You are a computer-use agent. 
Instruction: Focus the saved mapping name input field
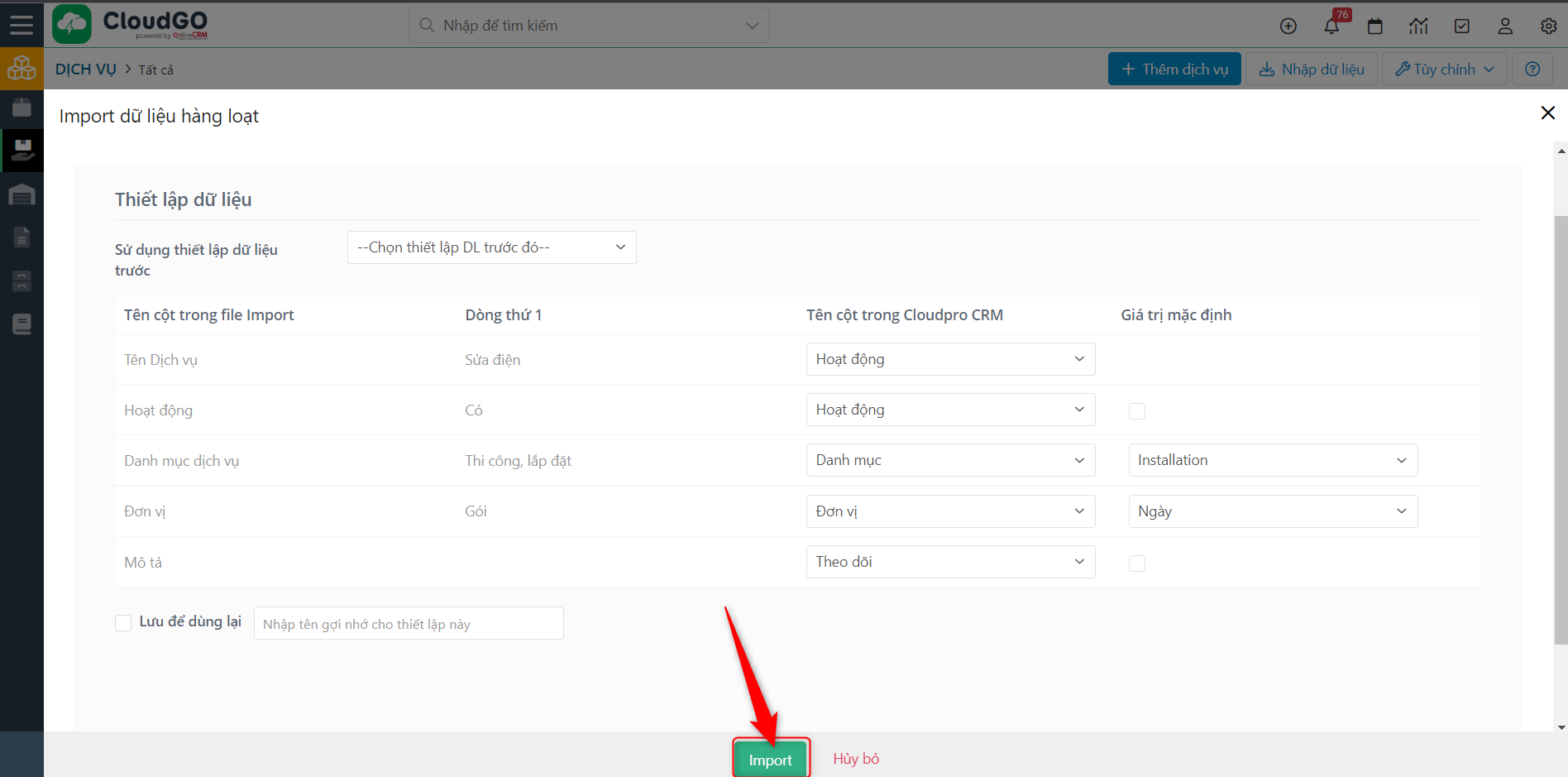point(409,624)
